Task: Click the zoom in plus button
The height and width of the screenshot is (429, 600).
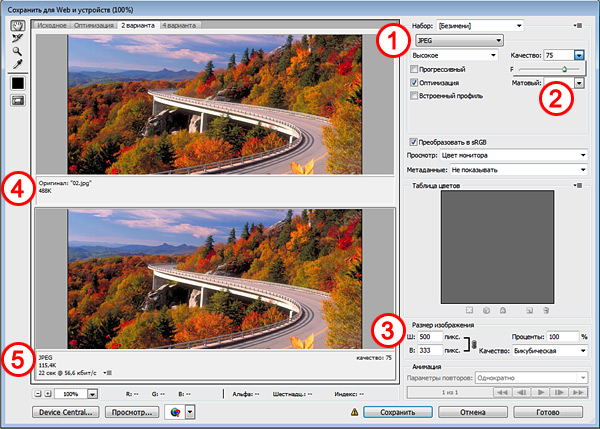Action: point(48,393)
